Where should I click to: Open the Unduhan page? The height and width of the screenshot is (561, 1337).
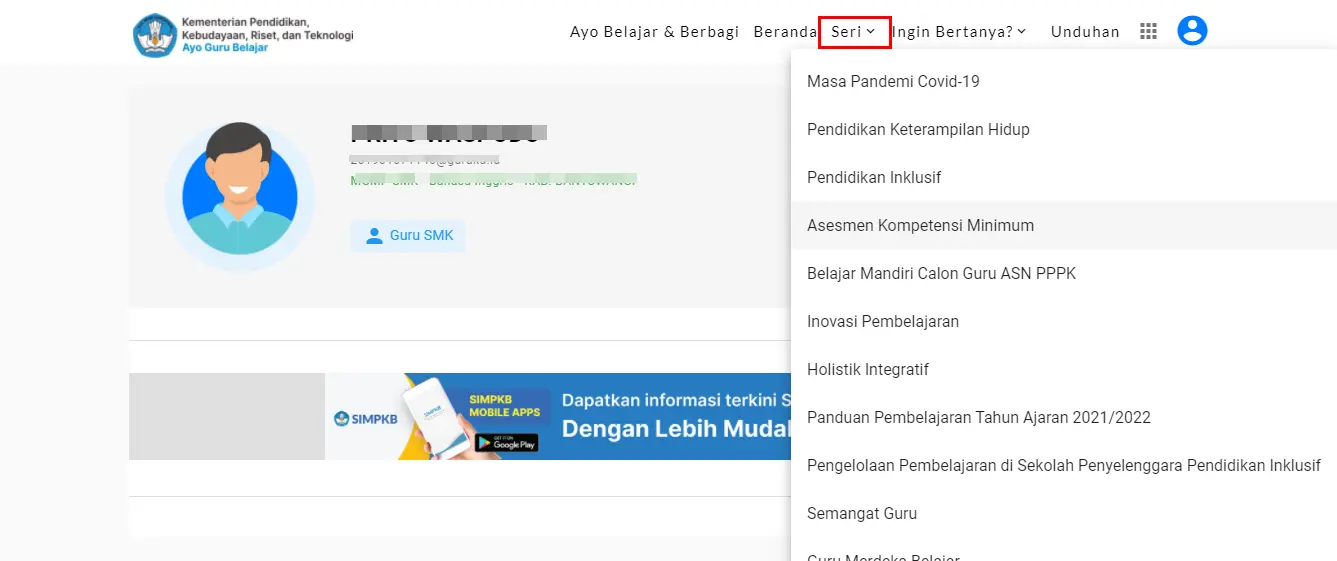tap(1085, 32)
